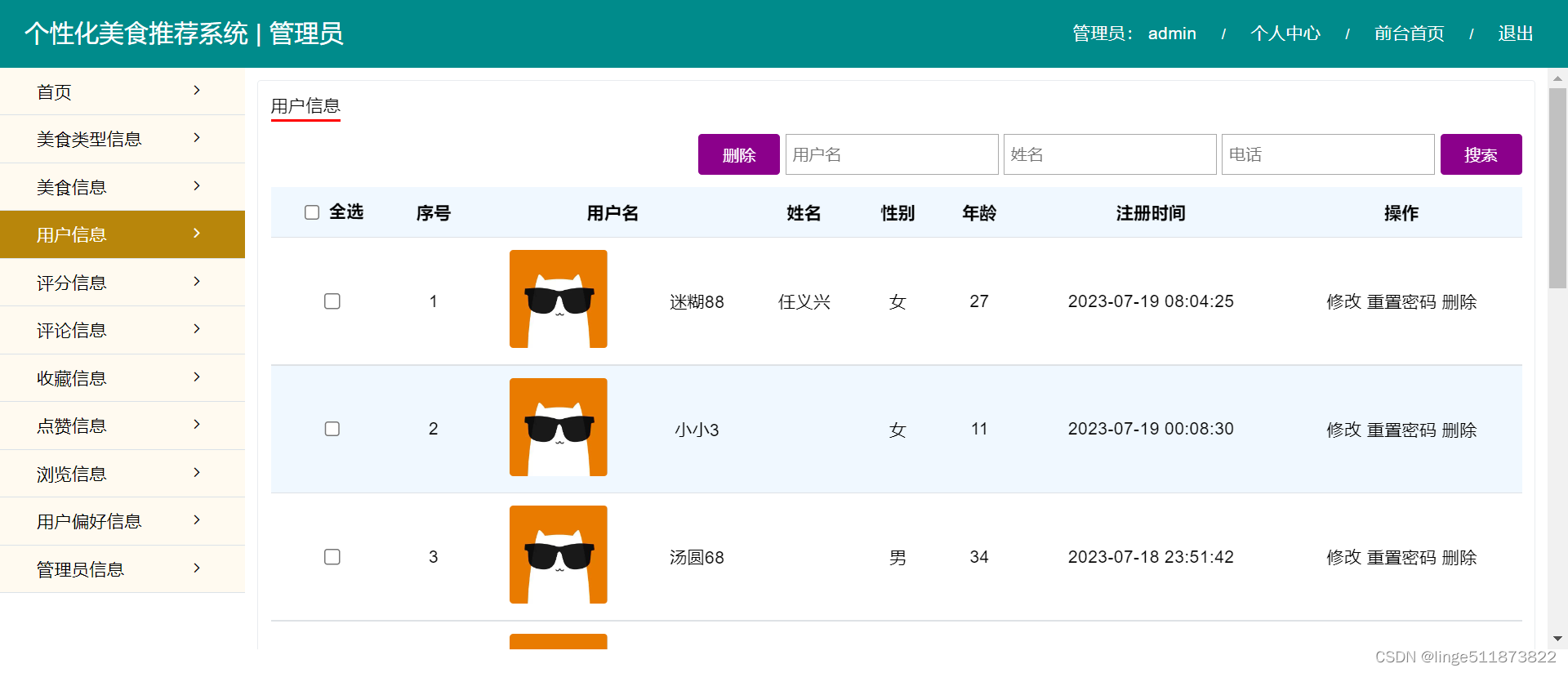Screen dimensions: 1568x673
Task: Click the username text 汤圆68
Action: [697, 558]
